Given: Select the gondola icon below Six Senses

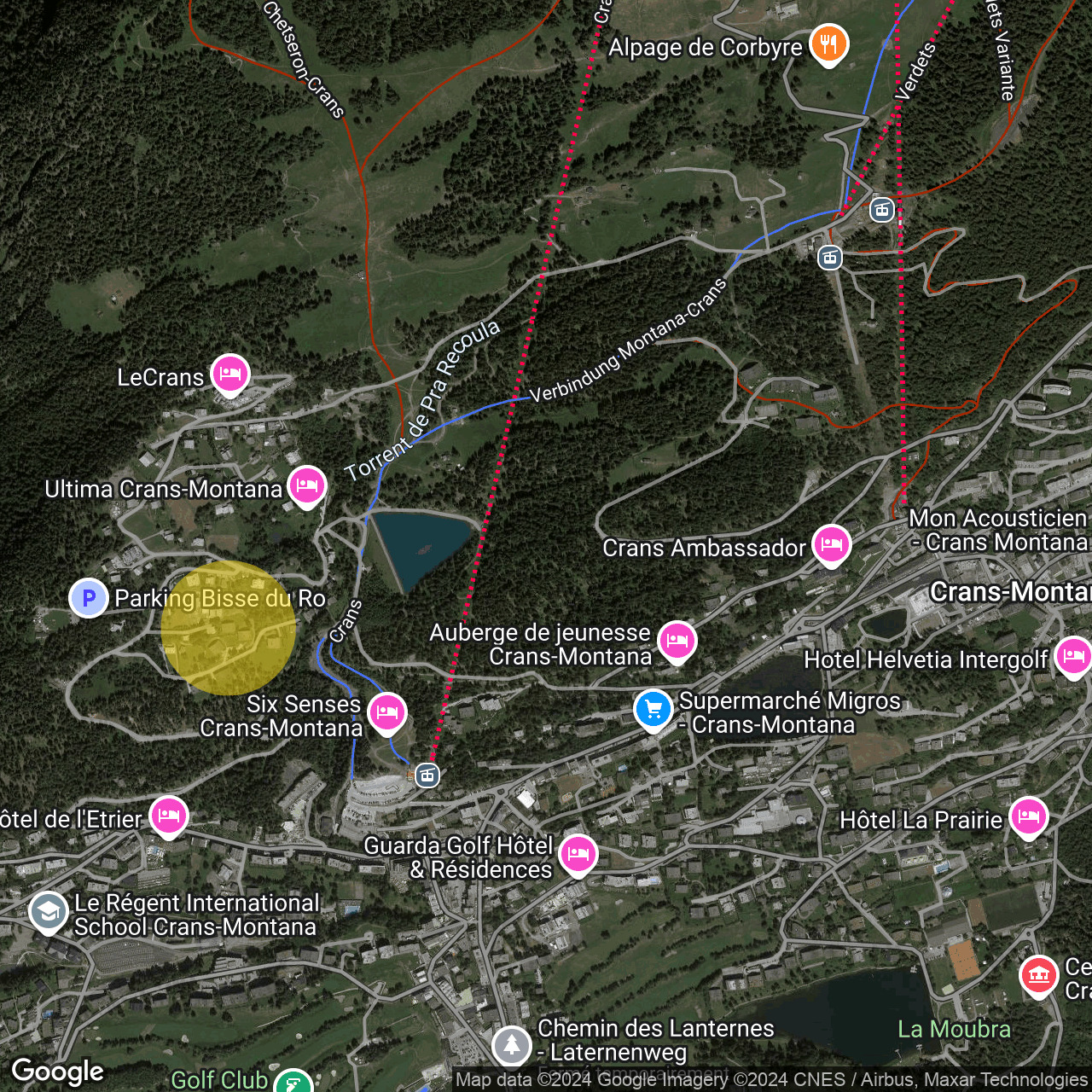Looking at the screenshot, I should point(427,775).
